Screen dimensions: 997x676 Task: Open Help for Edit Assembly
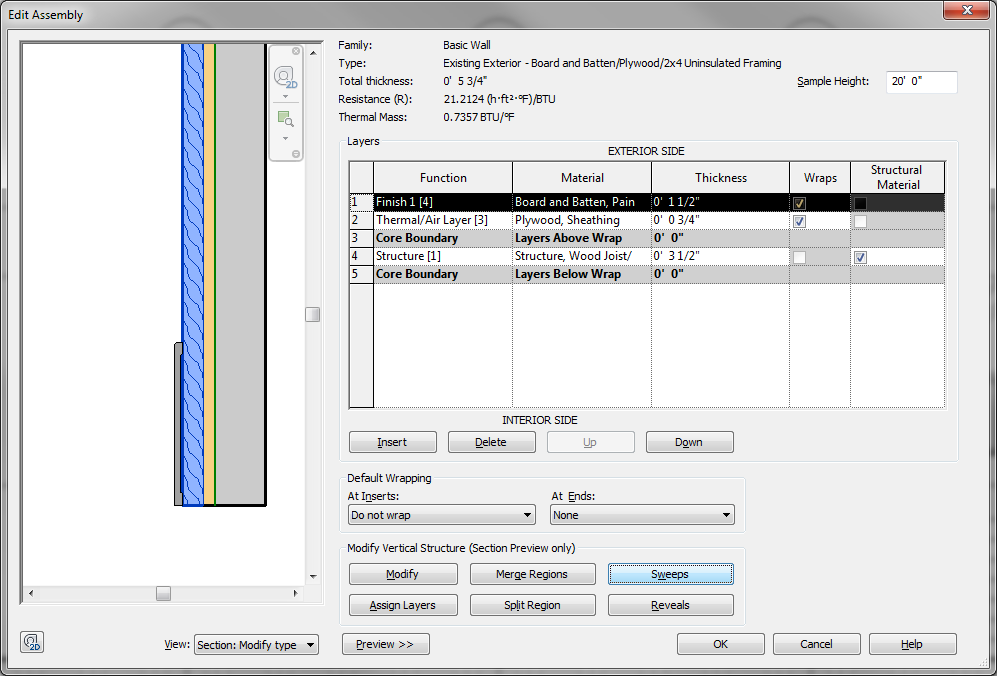point(912,644)
